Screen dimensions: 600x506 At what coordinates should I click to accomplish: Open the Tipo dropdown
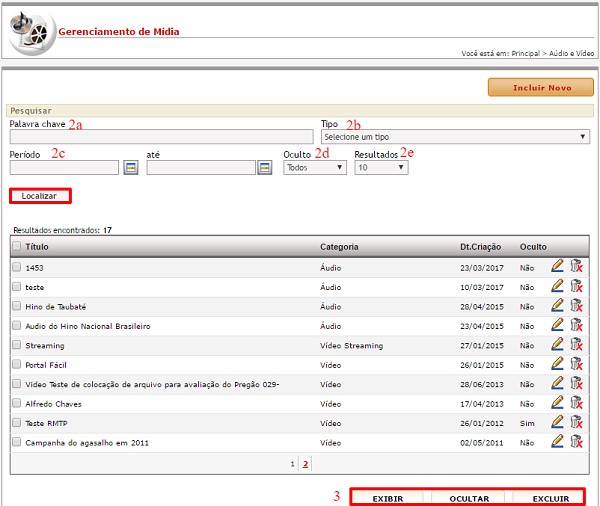click(x=455, y=137)
